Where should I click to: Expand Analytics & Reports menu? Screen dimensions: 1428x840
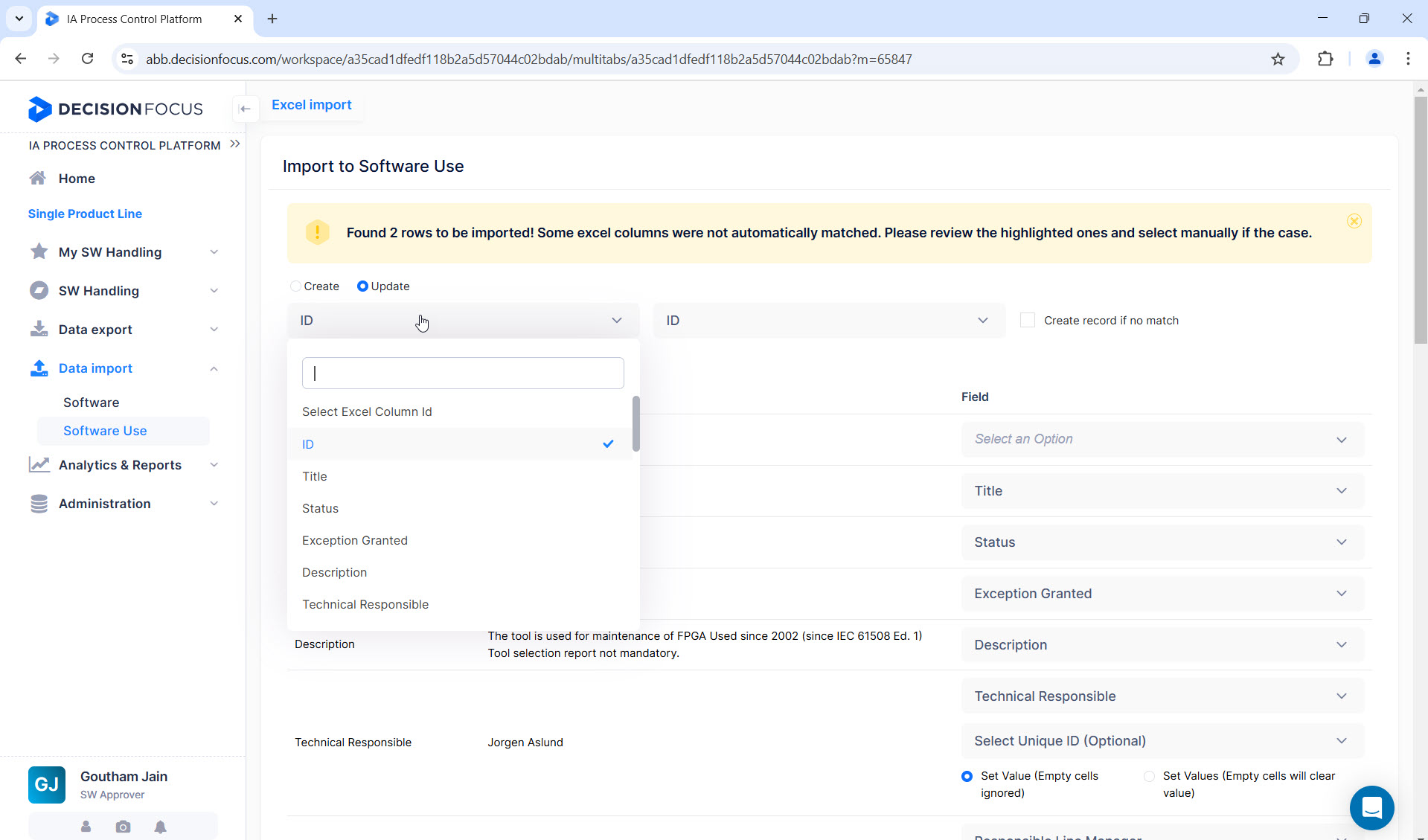click(x=214, y=464)
